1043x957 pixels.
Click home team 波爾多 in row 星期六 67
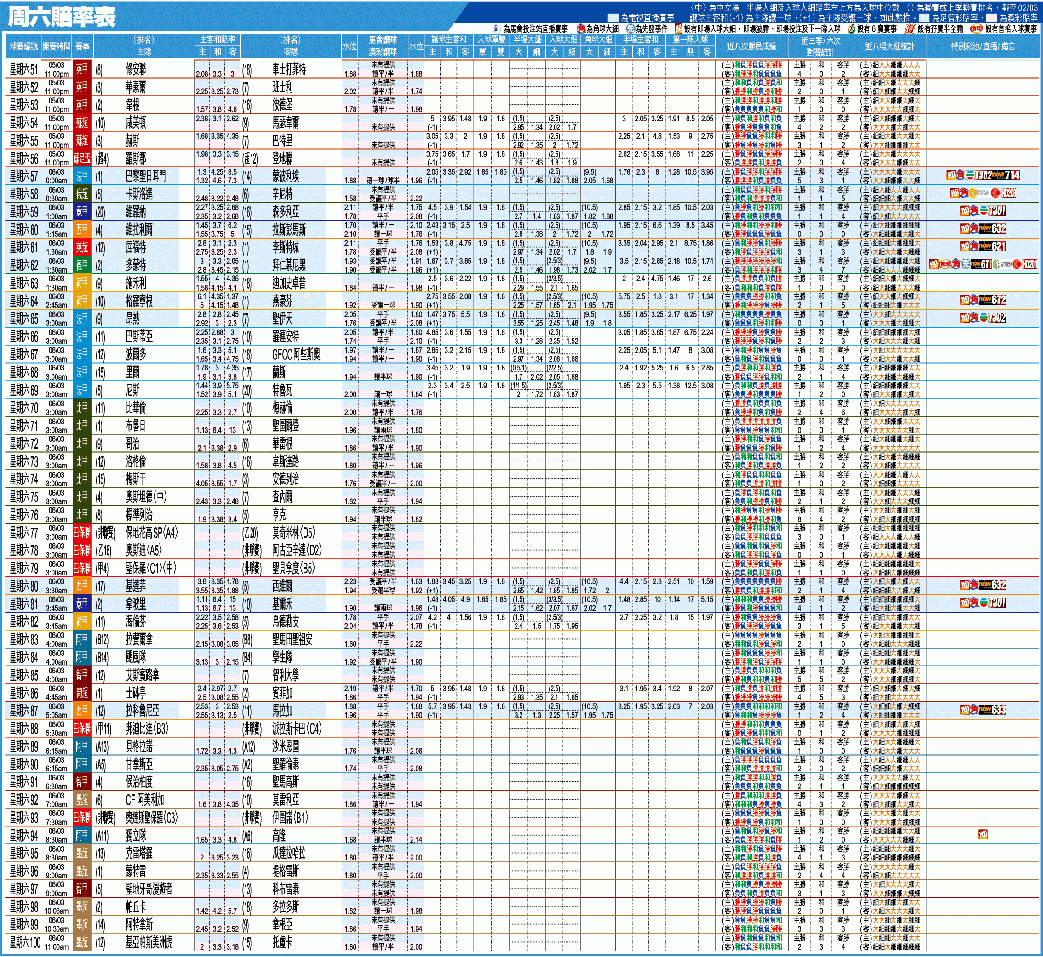[136, 354]
